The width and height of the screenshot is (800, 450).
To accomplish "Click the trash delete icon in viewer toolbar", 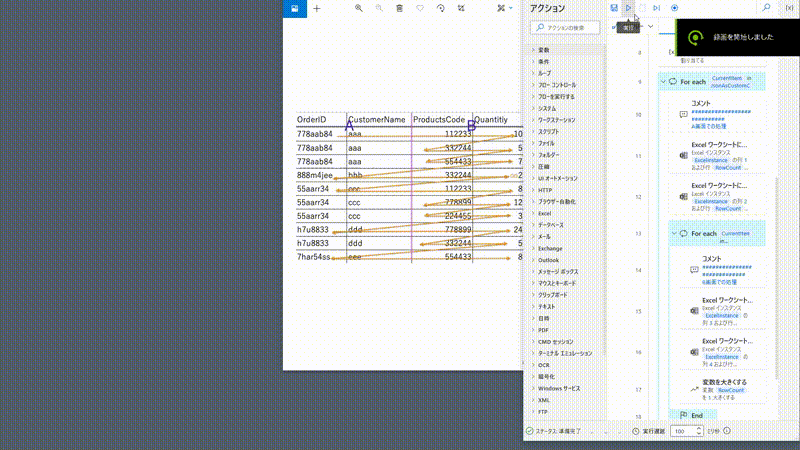I will [x=400, y=8].
